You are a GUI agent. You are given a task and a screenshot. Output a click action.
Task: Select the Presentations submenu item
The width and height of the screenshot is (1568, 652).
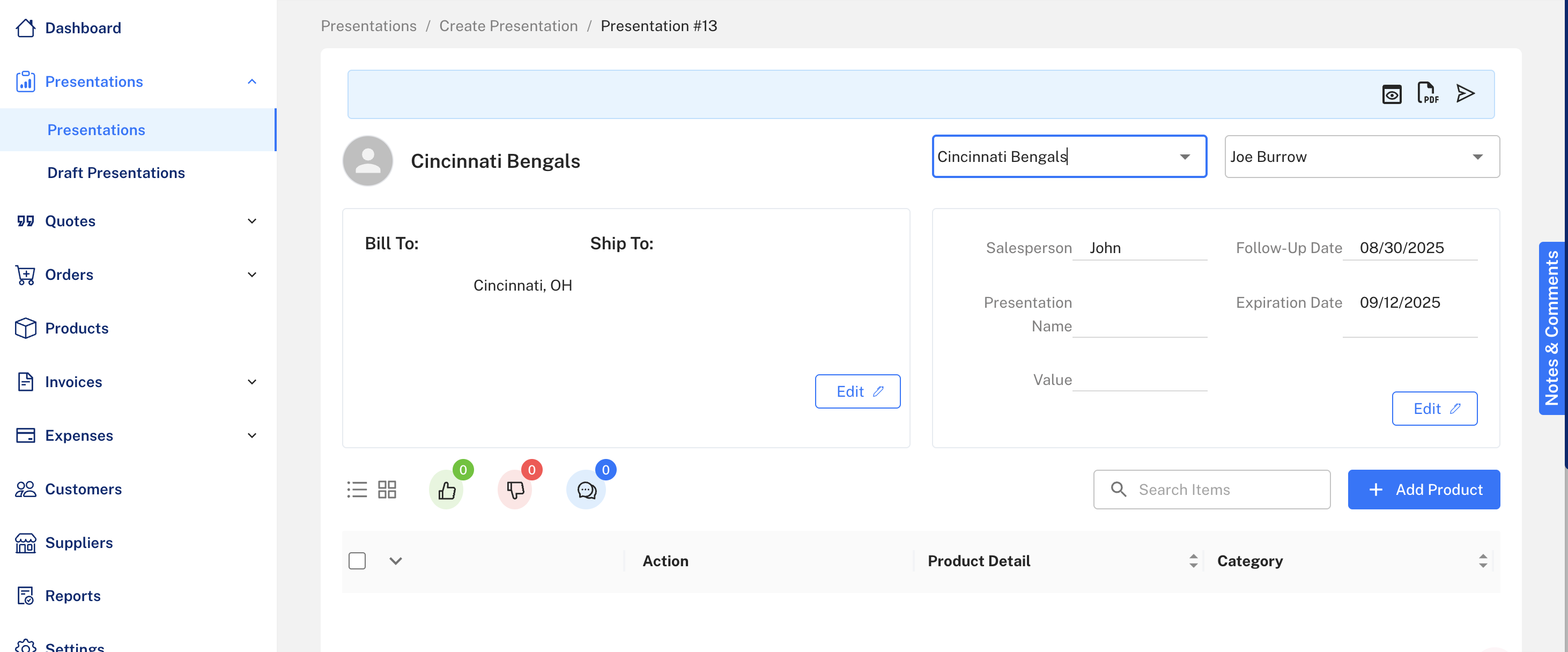coord(138,130)
